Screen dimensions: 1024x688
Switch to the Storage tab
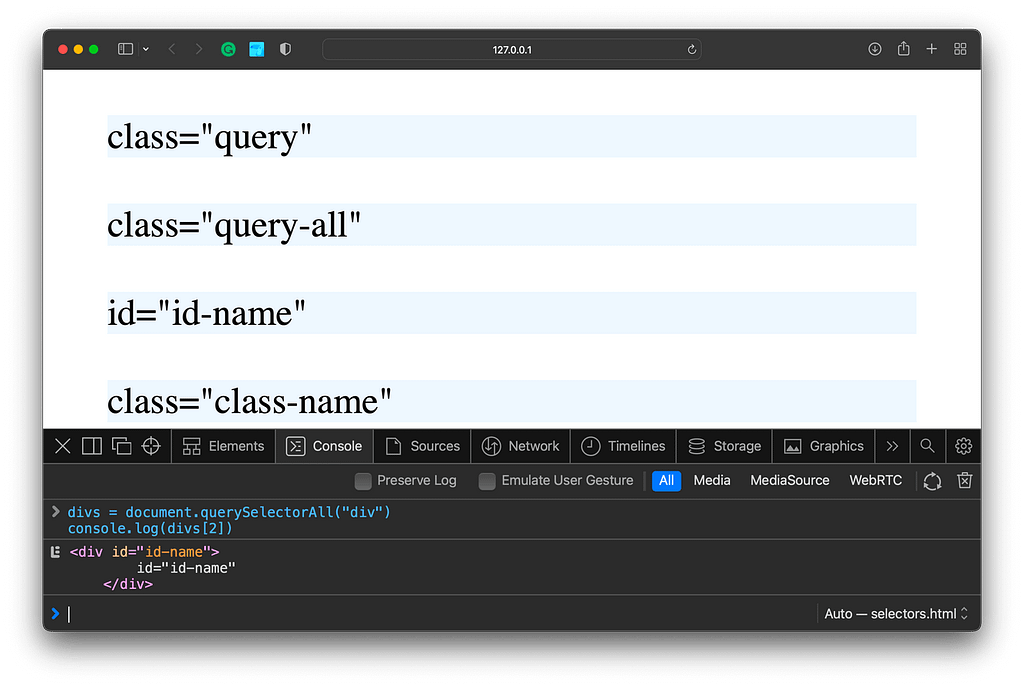[724, 446]
